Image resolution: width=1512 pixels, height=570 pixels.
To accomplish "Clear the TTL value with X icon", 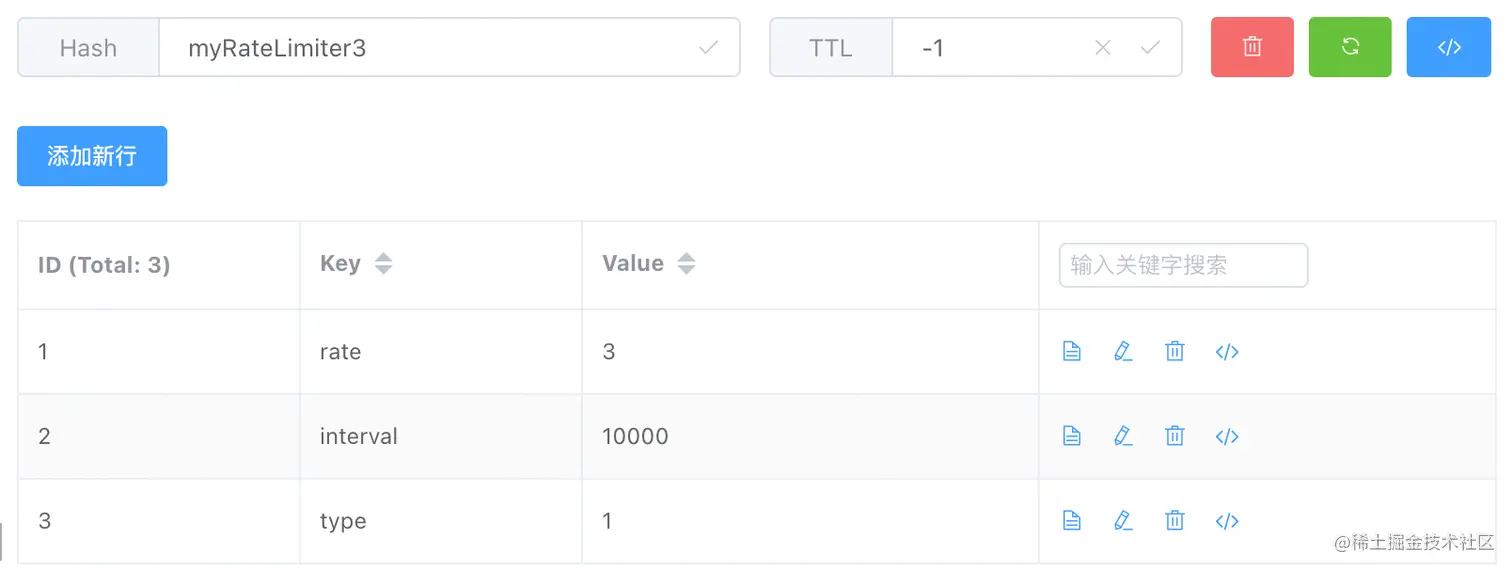I will coord(1103,47).
